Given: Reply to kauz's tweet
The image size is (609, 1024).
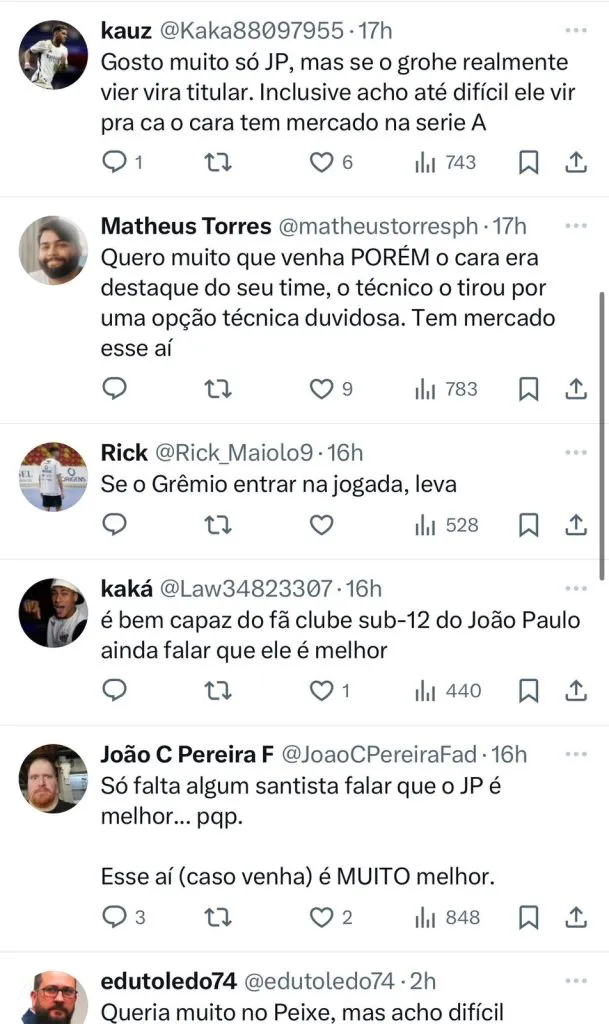Looking at the screenshot, I should point(116,162).
